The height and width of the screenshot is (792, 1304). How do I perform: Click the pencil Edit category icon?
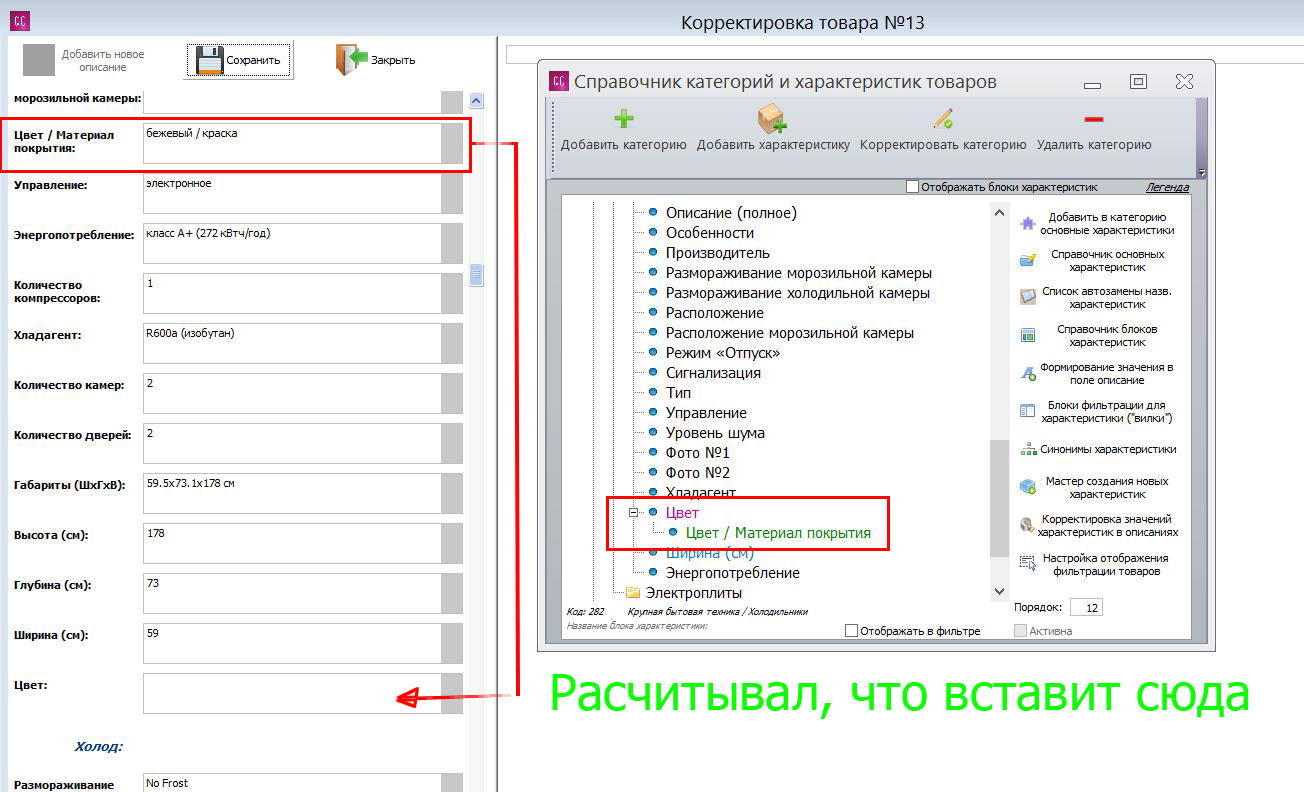pyautogui.click(x=943, y=118)
